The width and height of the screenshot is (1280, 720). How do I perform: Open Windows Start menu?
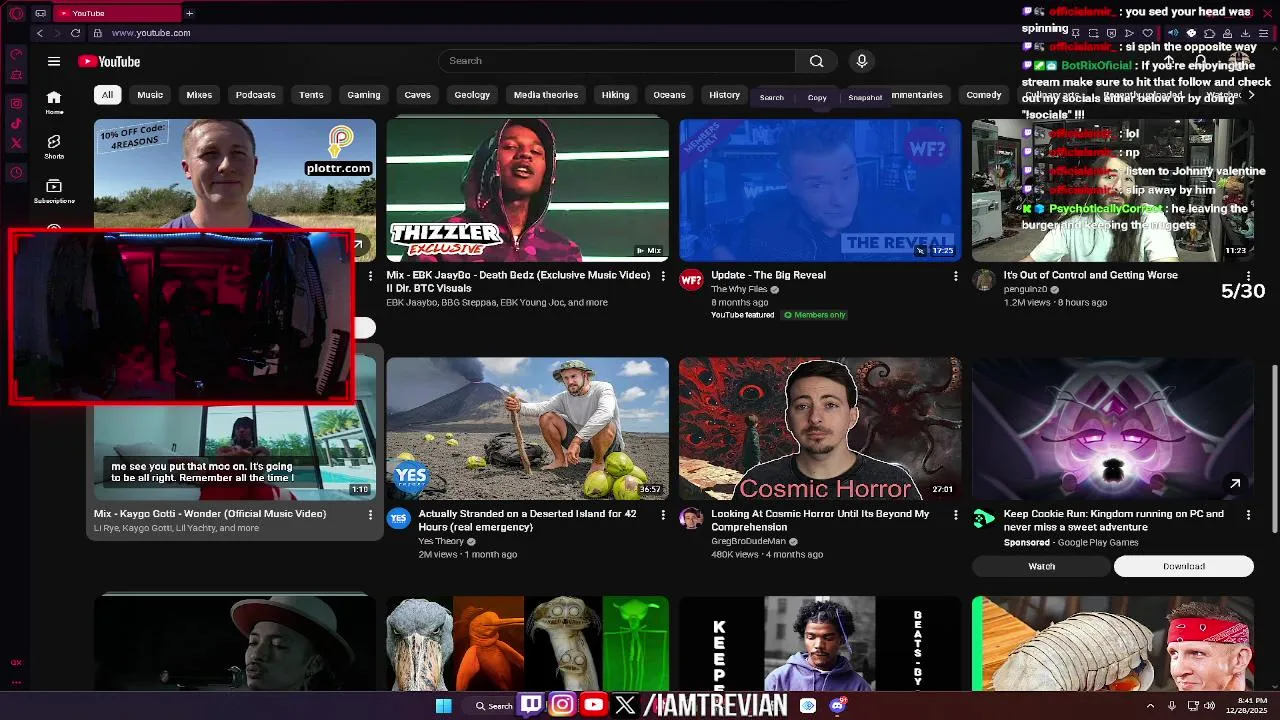(444, 705)
